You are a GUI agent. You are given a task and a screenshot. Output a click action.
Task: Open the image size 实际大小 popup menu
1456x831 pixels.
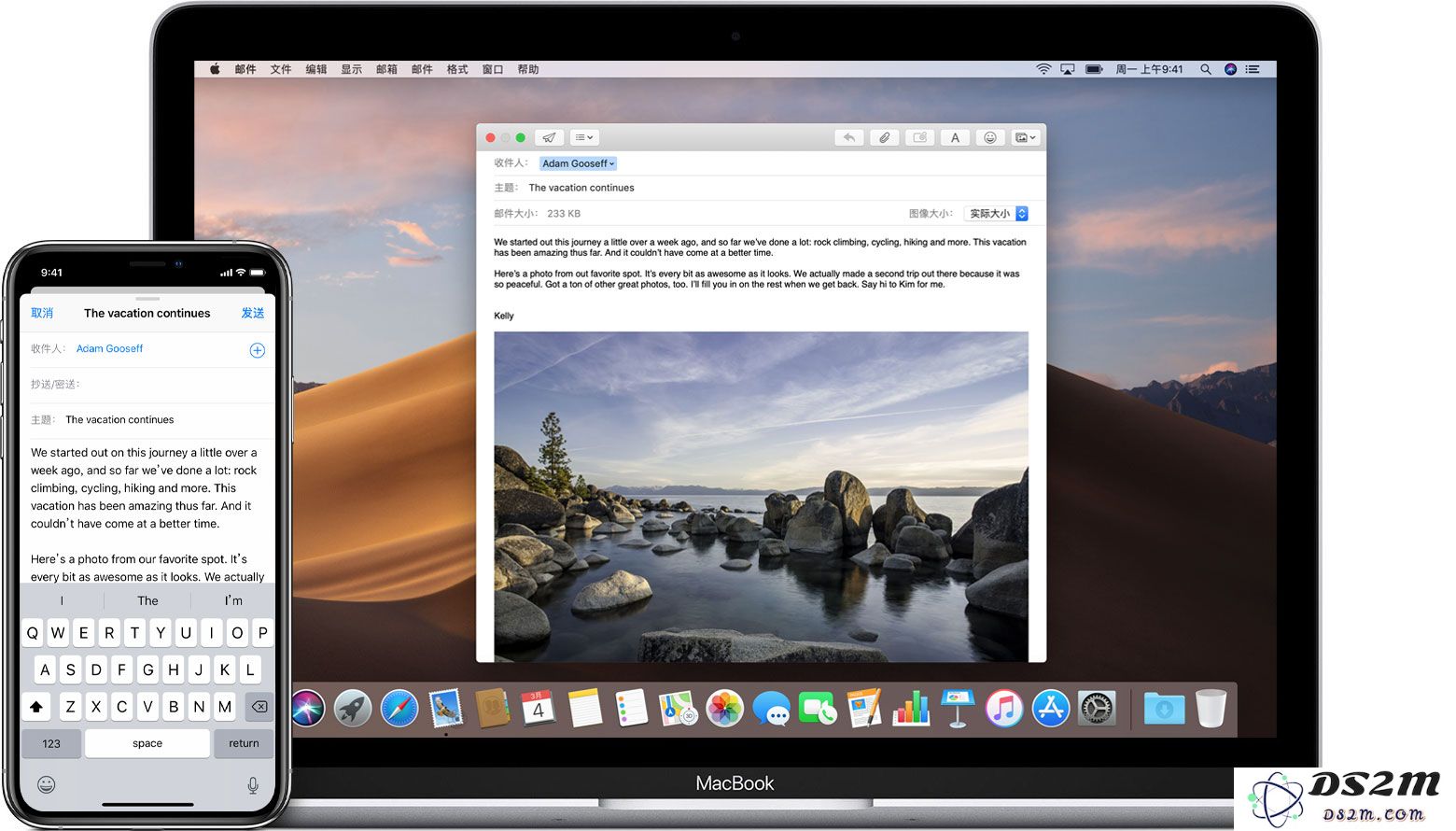pyautogui.click(x=996, y=214)
